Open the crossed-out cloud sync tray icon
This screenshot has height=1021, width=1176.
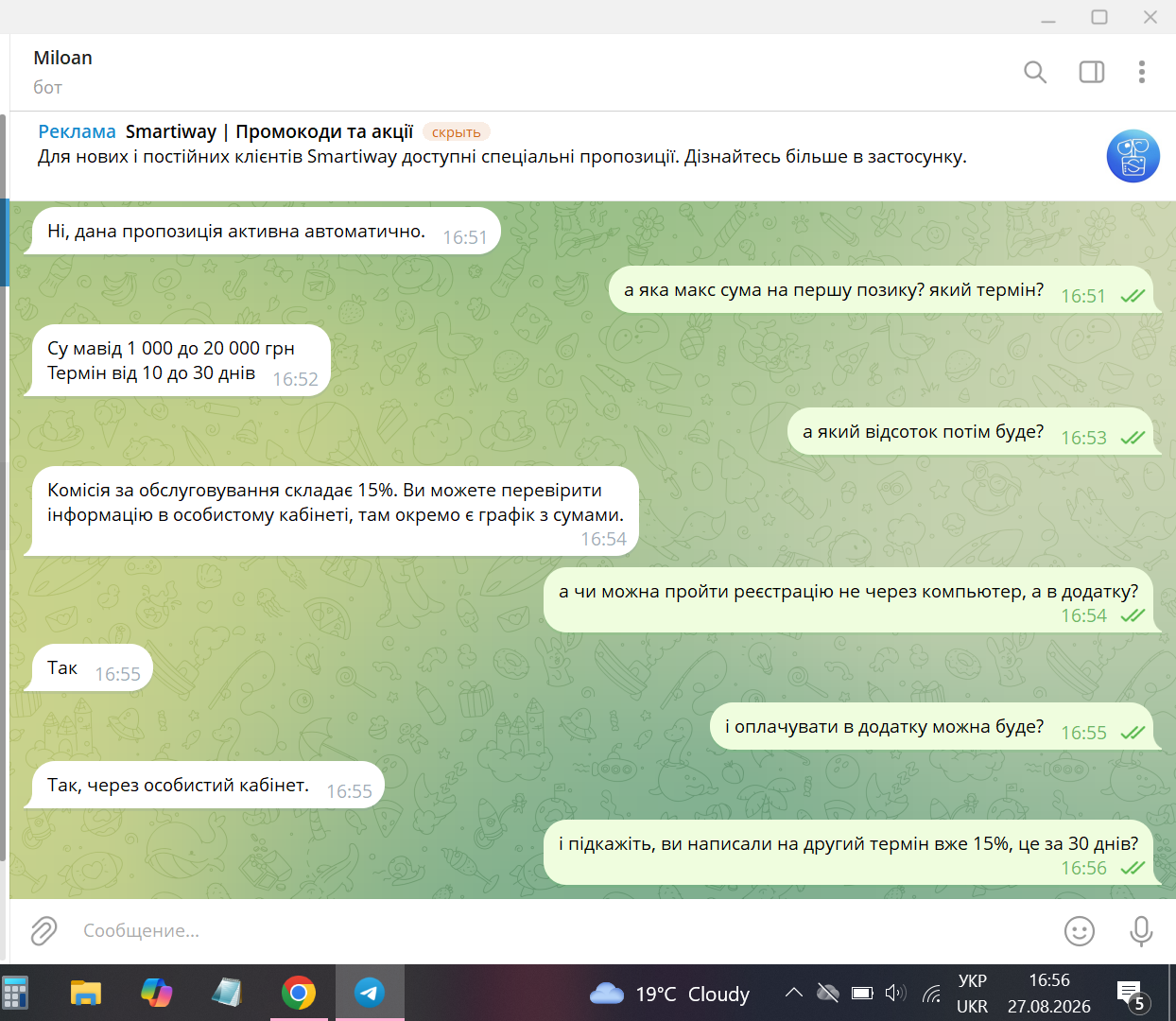[828, 993]
